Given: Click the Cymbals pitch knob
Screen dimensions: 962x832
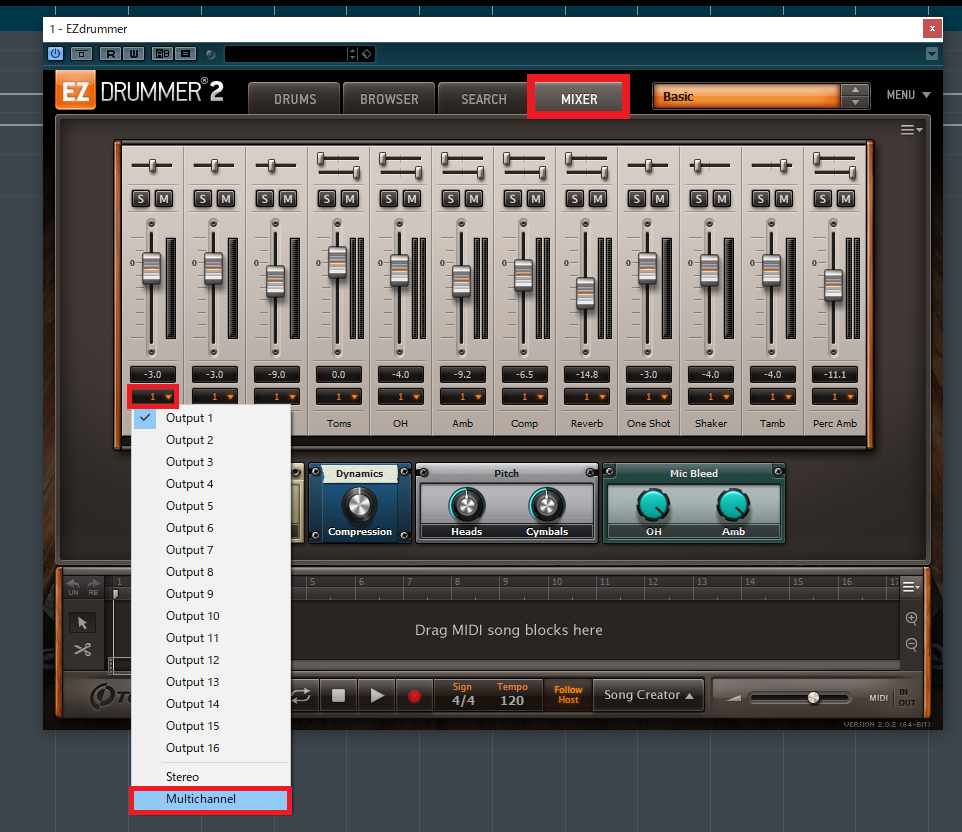Looking at the screenshot, I should tap(547, 505).
